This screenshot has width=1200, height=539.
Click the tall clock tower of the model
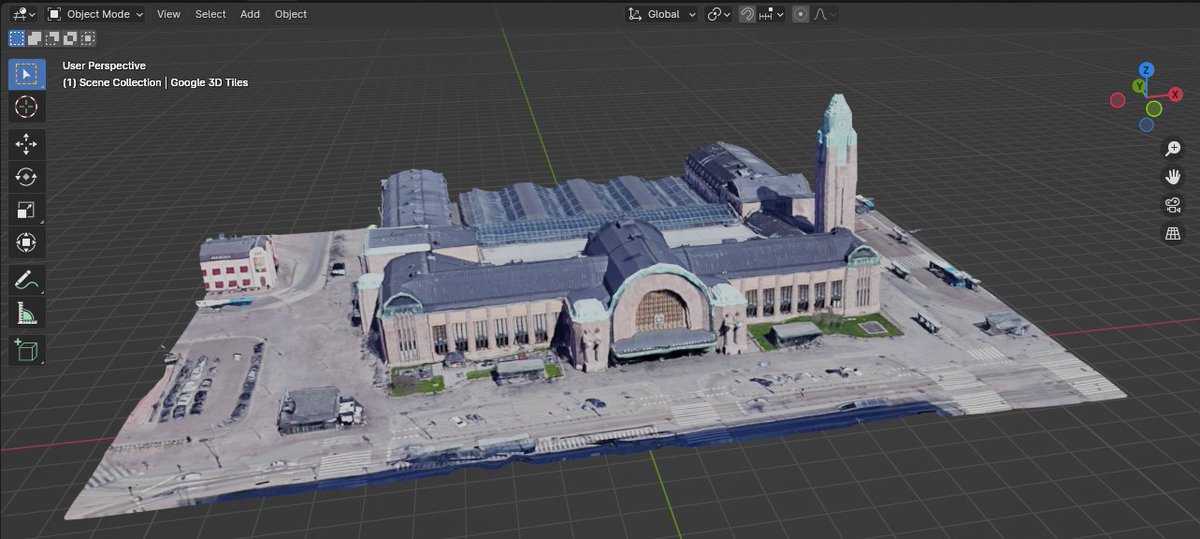835,162
